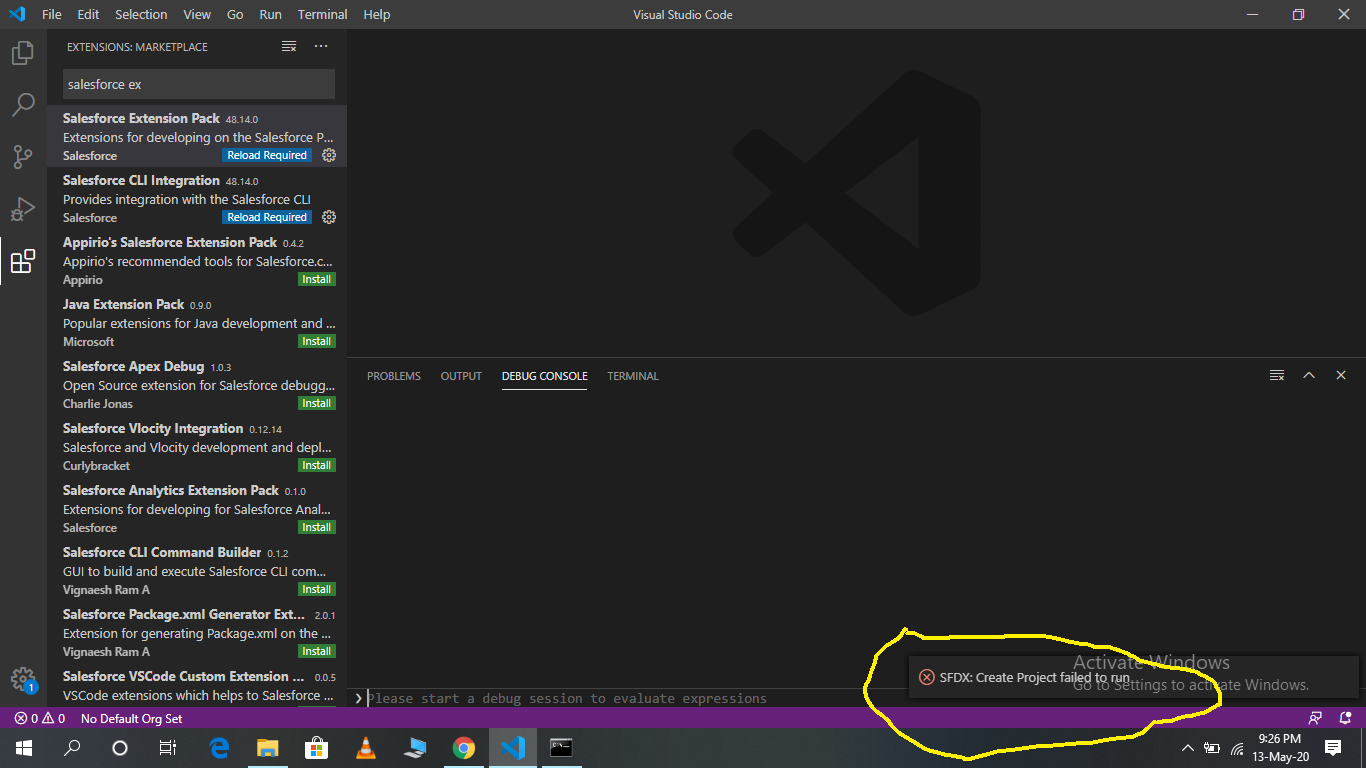
Task: Open the Explorer view in Activity Bar
Action: pos(22,52)
